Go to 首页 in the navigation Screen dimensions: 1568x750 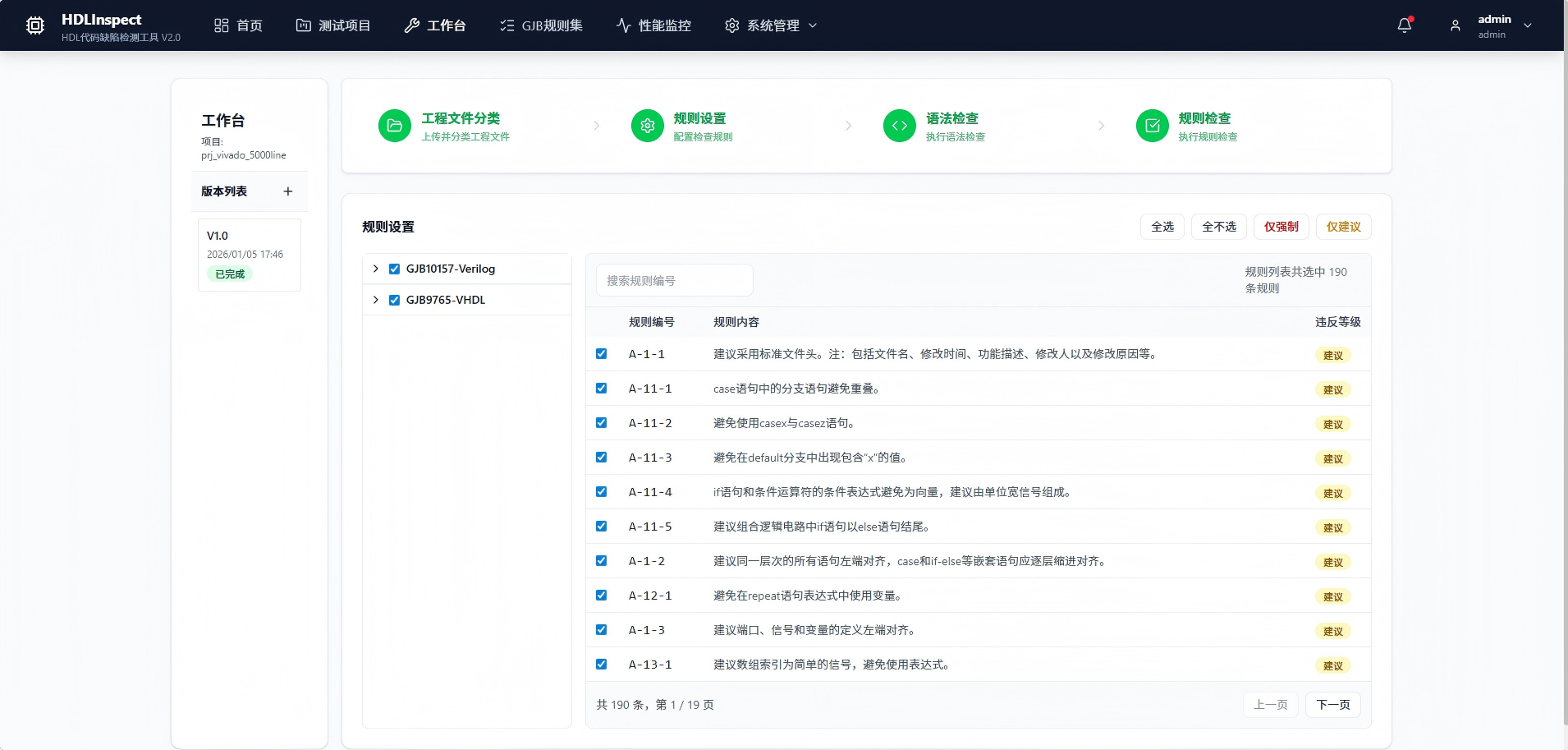[x=238, y=25]
